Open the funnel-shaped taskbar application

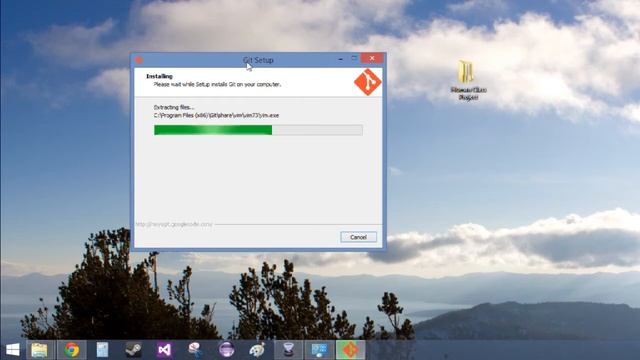coord(288,350)
